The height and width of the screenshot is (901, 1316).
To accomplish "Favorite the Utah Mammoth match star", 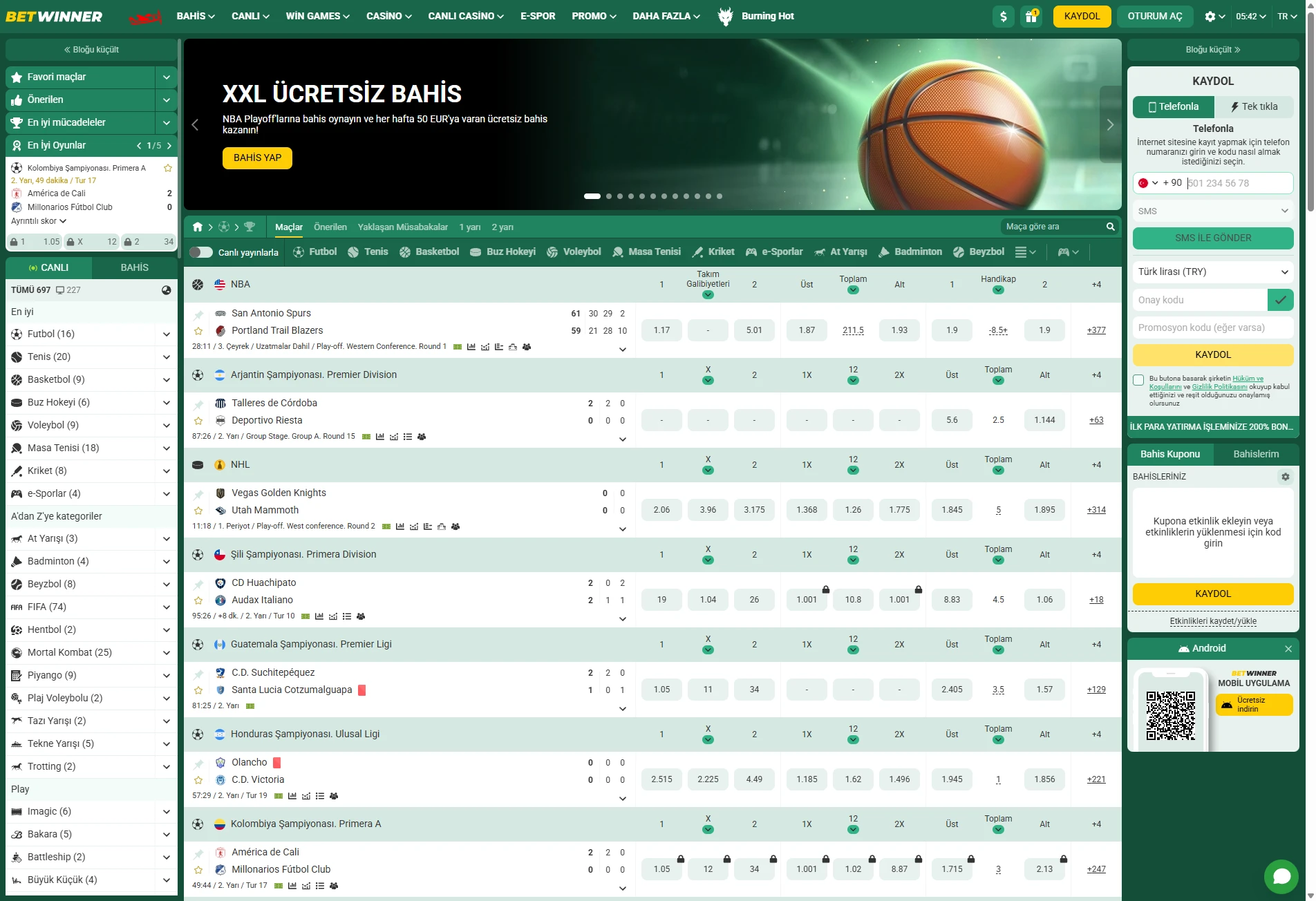I will pyautogui.click(x=198, y=511).
